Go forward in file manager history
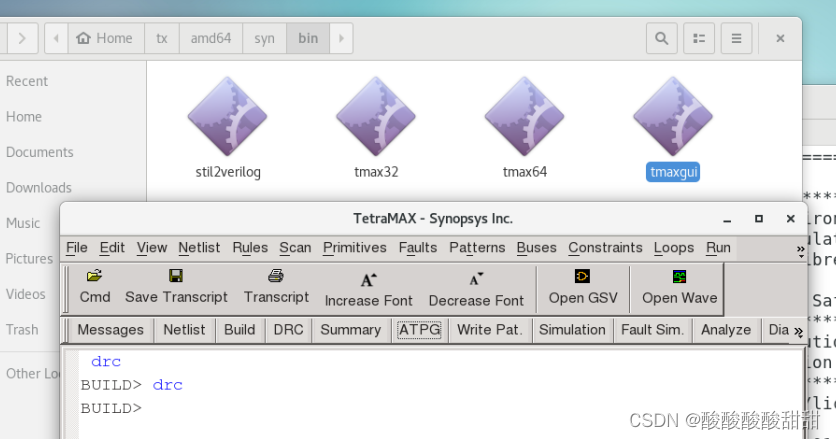This screenshot has height=439, width=836. pos(22,38)
